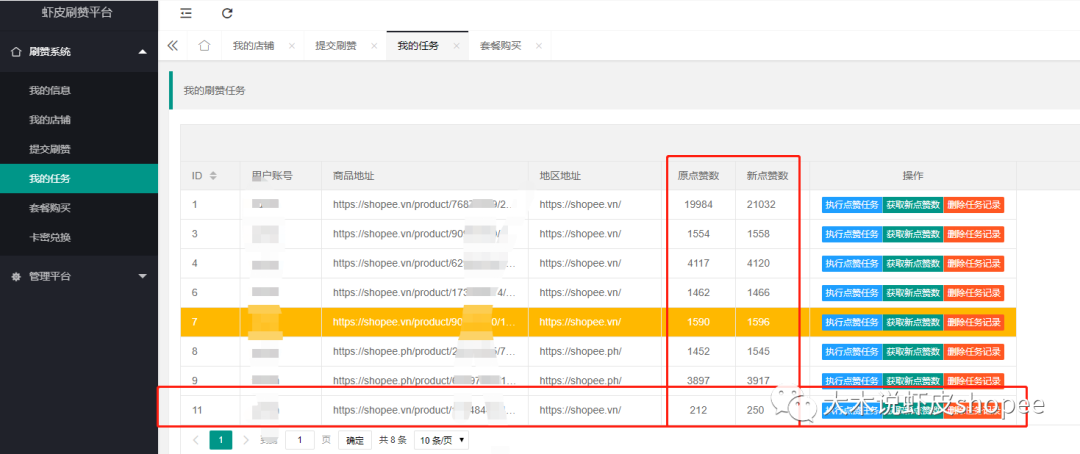Switch to the 我的店铺 tab
The width and height of the screenshot is (1080, 454).
(x=253, y=46)
